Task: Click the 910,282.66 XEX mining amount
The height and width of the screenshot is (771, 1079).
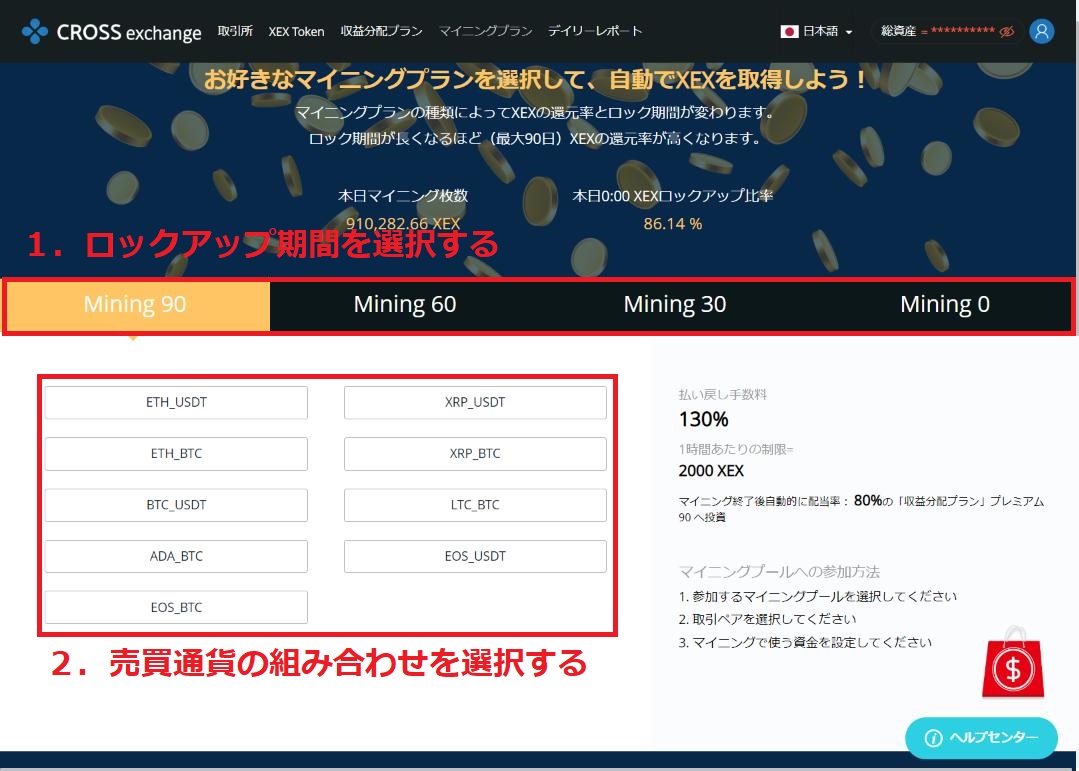Action: [x=403, y=224]
